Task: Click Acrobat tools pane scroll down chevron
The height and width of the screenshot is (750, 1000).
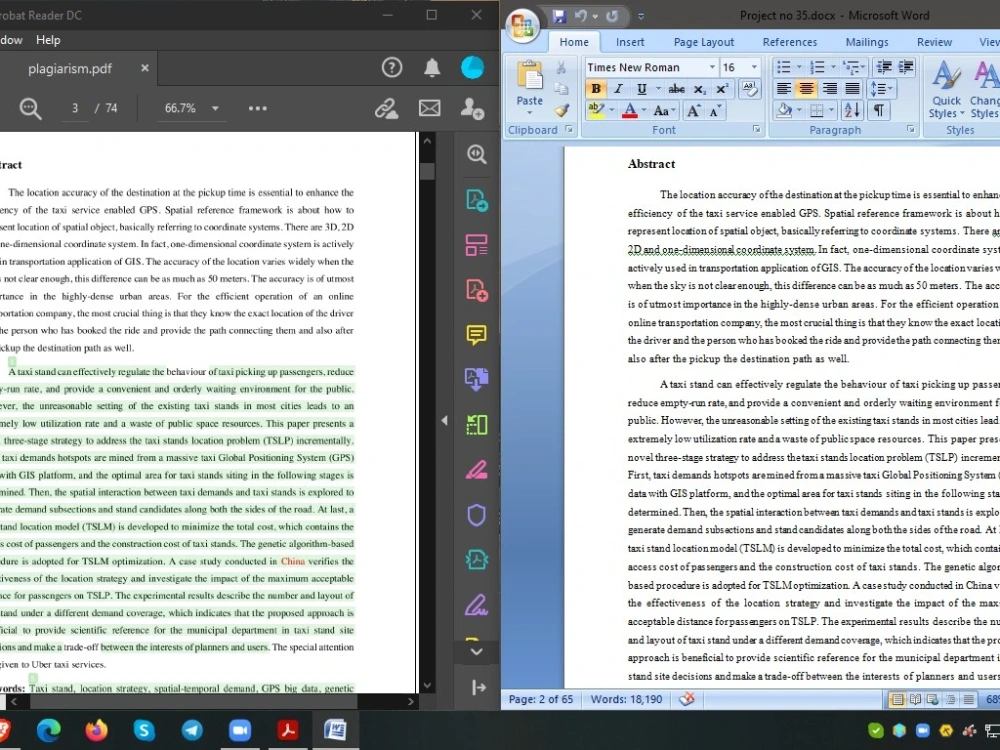Action: tap(476, 652)
